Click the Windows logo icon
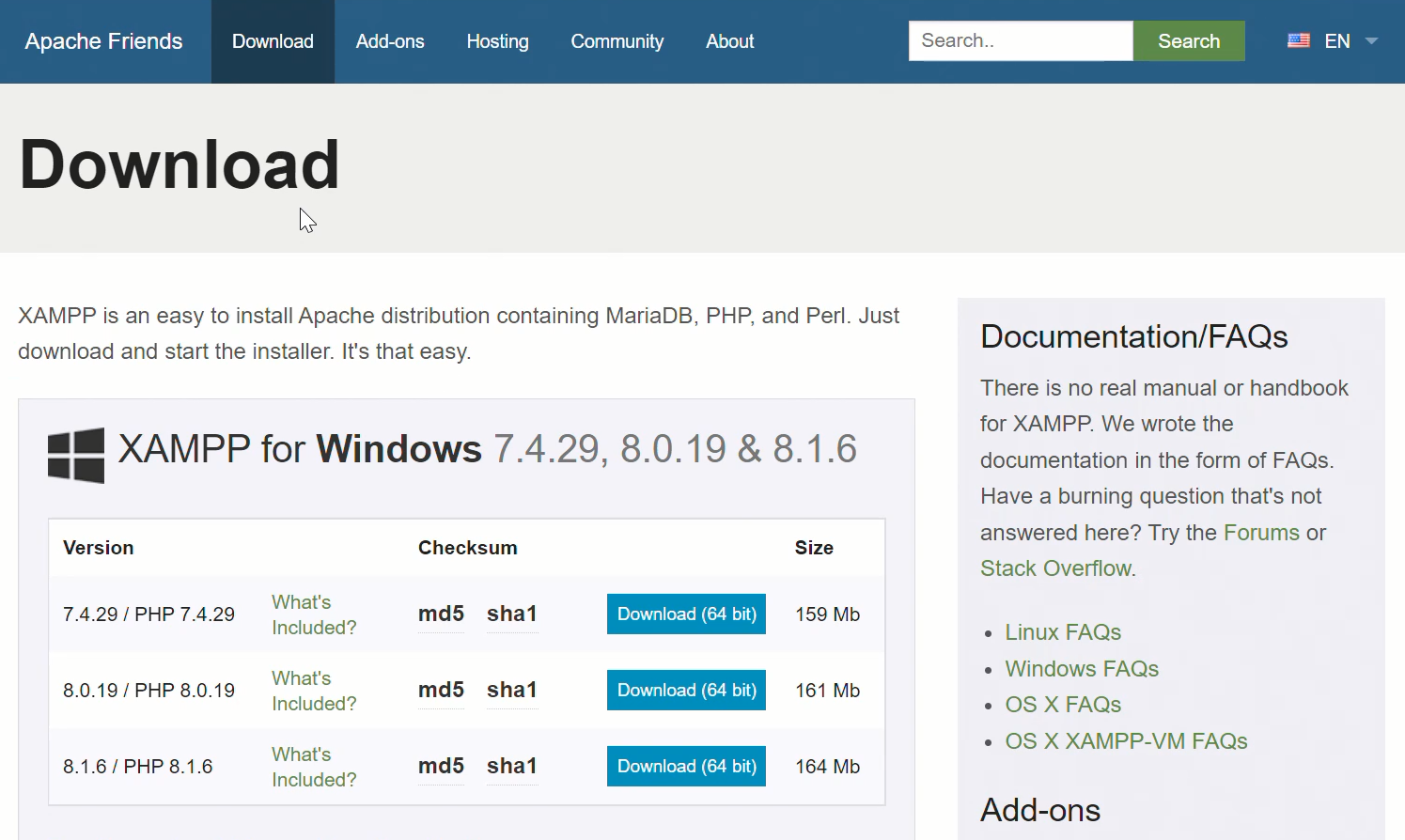The width and height of the screenshot is (1405, 840). point(76,456)
